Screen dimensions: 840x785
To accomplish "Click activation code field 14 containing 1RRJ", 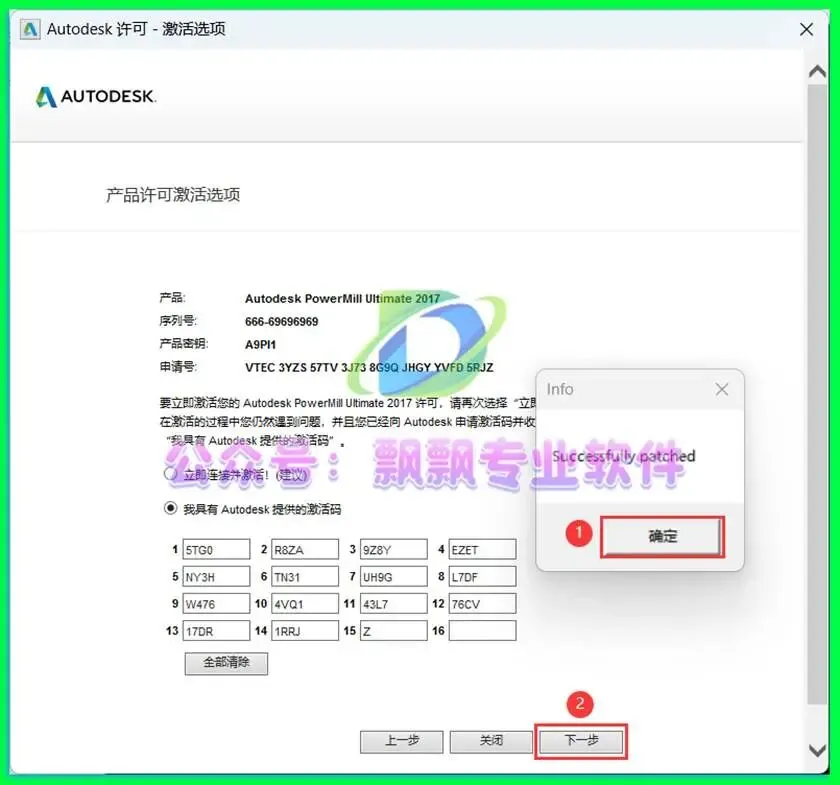I will point(305,631).
